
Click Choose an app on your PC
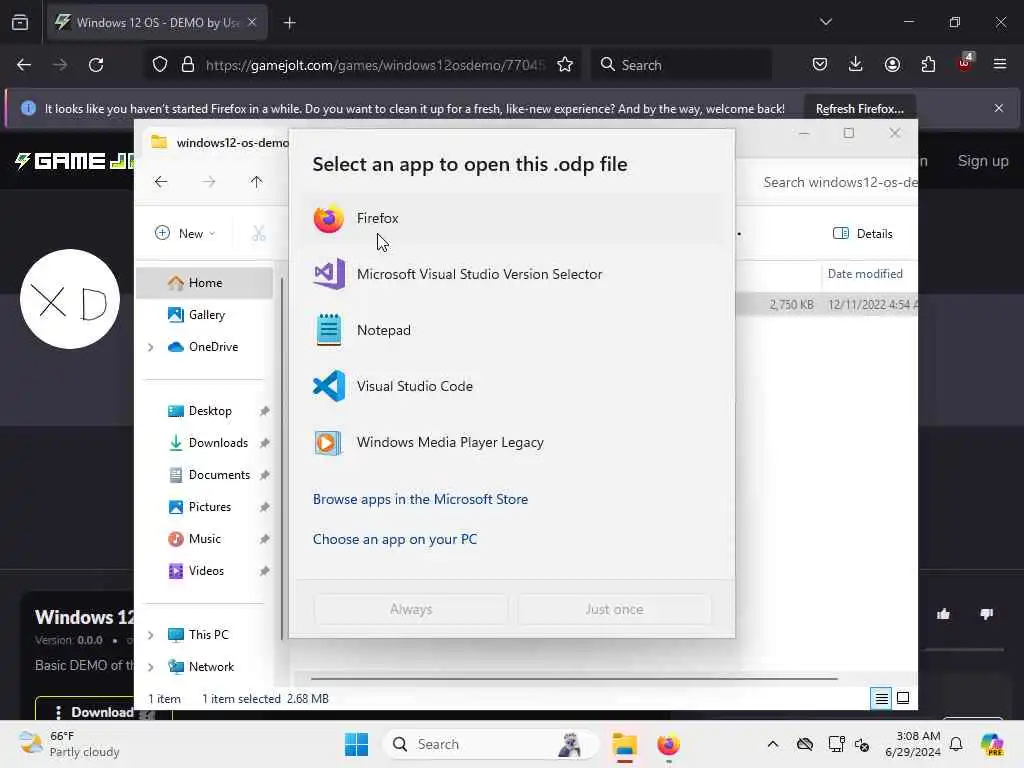point(394,539)
